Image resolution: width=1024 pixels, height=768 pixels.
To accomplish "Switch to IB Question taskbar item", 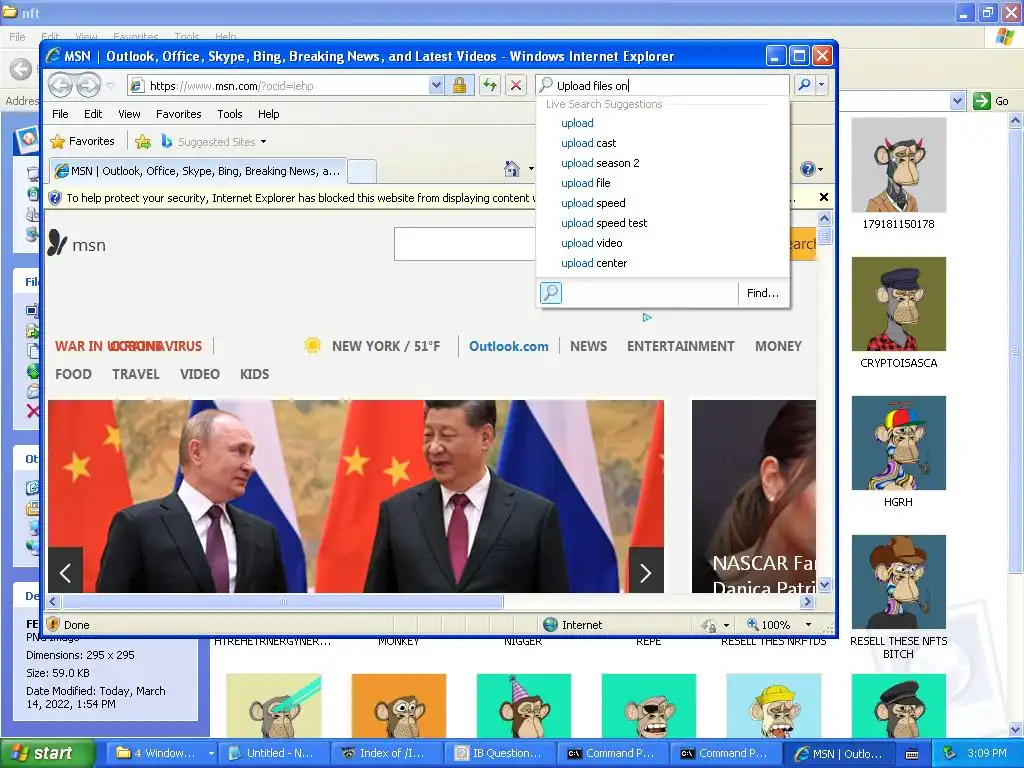I will [x=500, y=754].
